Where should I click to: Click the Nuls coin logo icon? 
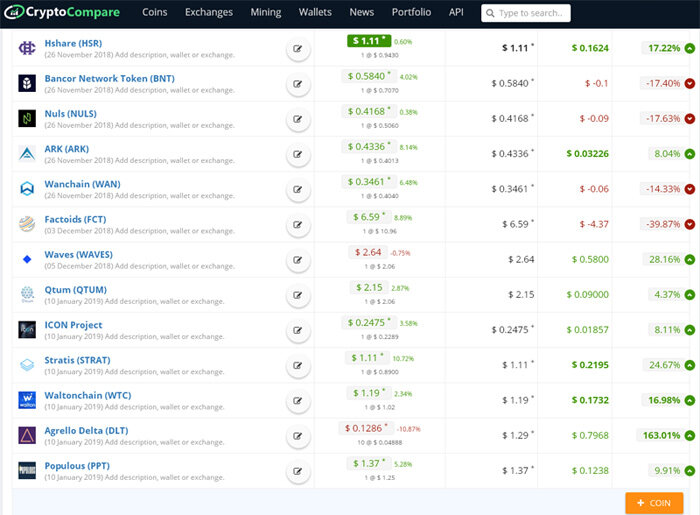point(27,118)
